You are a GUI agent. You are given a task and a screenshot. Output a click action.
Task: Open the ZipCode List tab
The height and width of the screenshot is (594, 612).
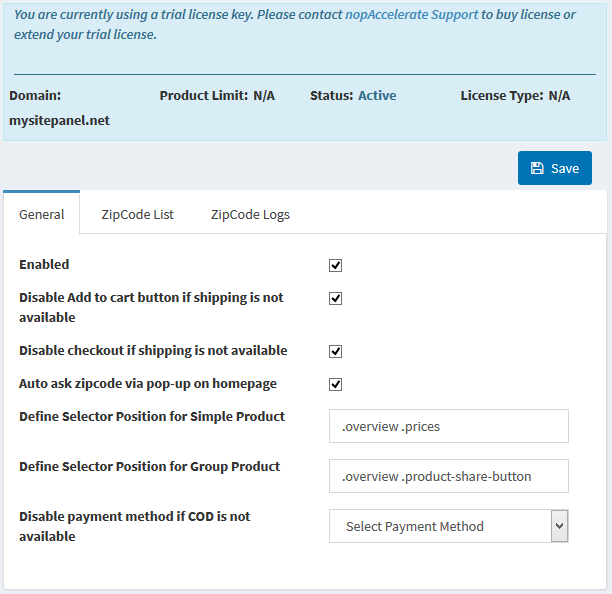pyautogui.click(x=137, y=214)
